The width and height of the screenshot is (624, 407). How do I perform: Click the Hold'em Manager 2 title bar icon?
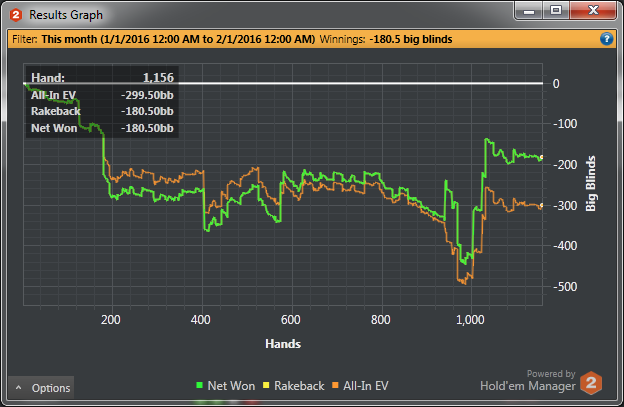[16, 15]
